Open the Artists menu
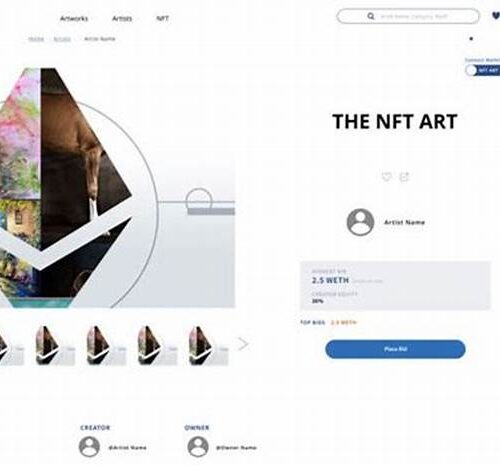 pos(122,19)
